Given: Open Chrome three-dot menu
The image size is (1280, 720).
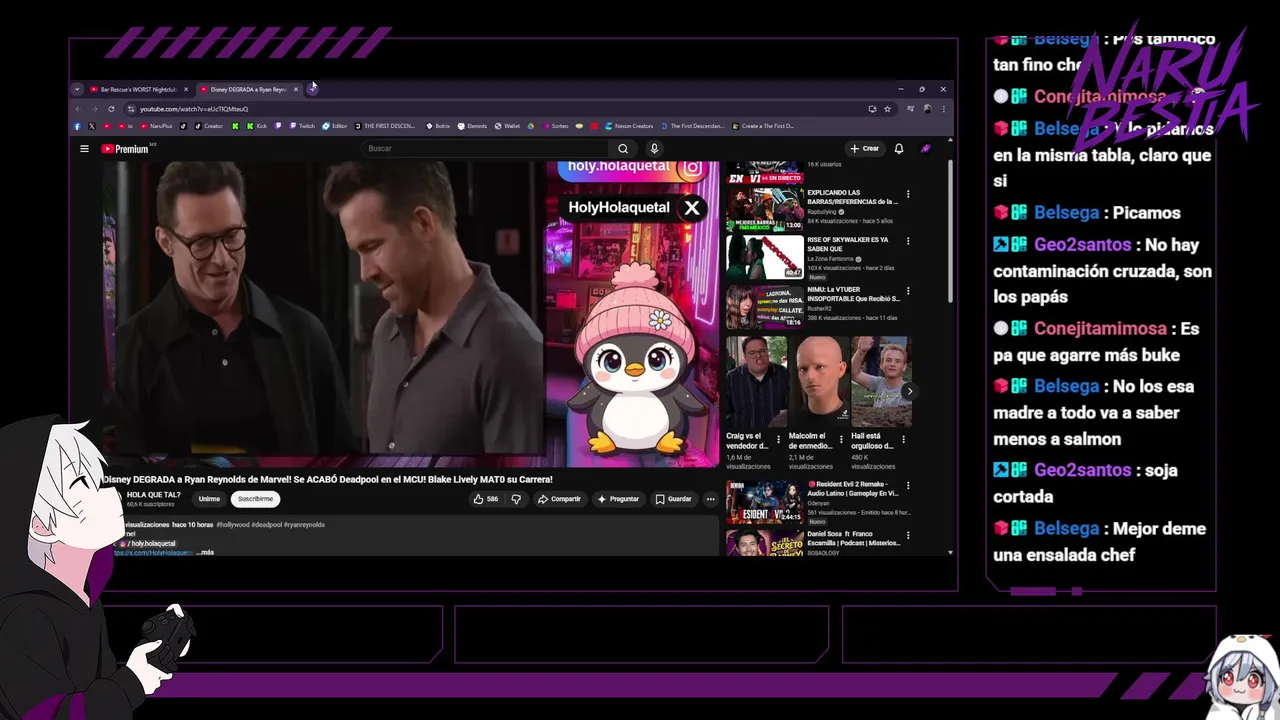Looking at the screenshot, I should pyautogui.click(x=943, y=109).
